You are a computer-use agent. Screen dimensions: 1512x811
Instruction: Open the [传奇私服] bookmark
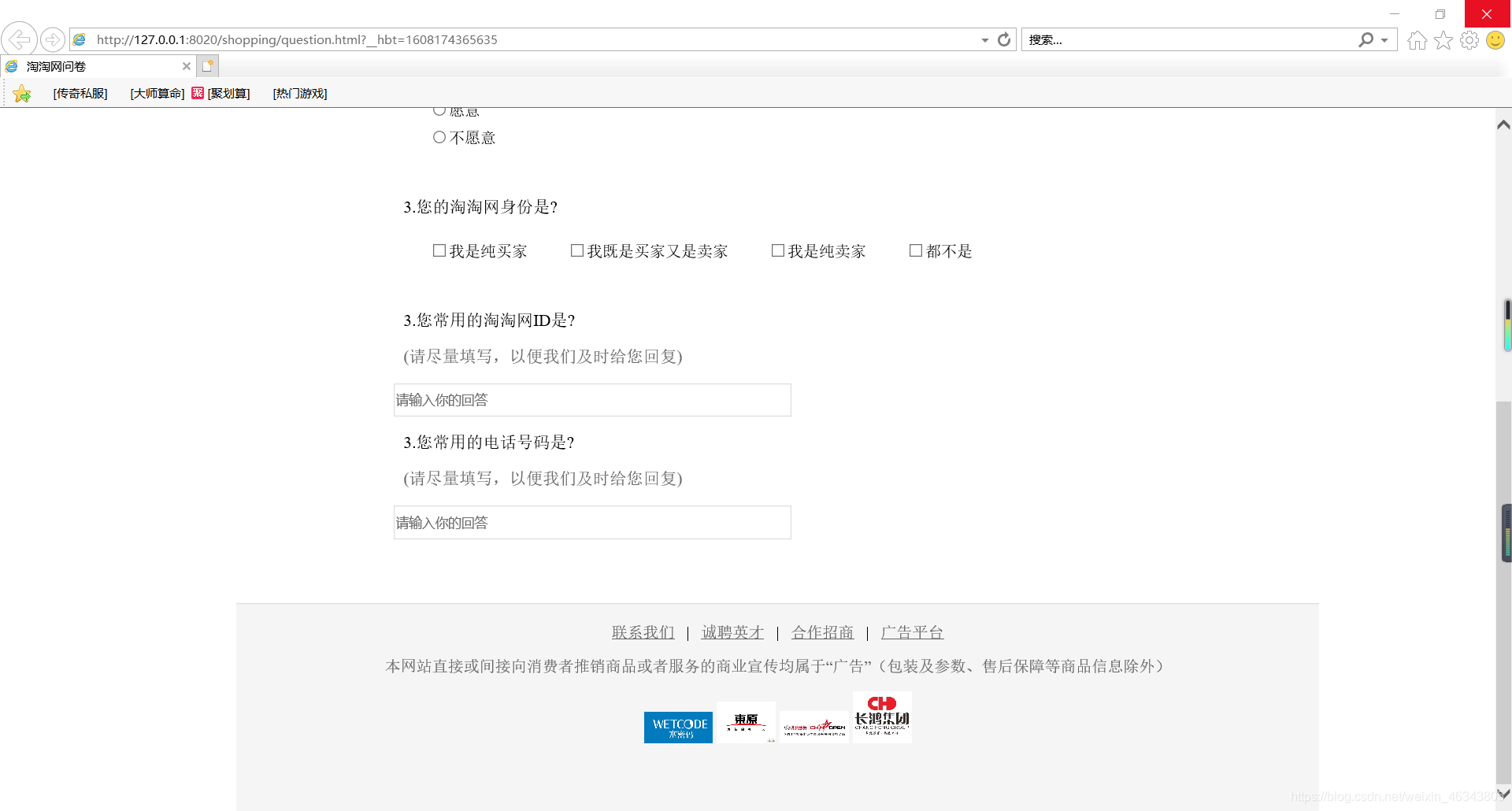point(80,94)
